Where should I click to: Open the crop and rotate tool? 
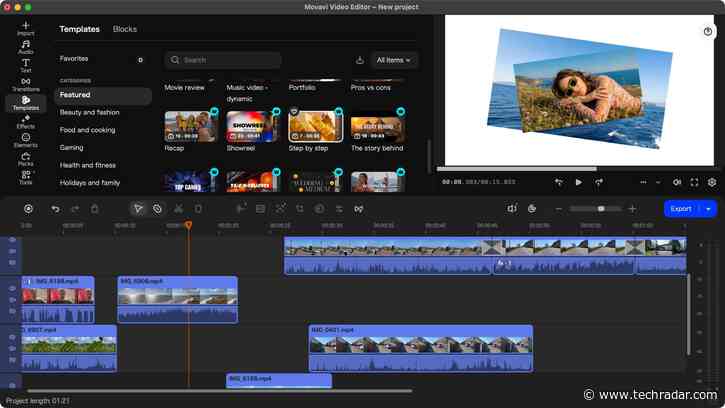point(300,209)
